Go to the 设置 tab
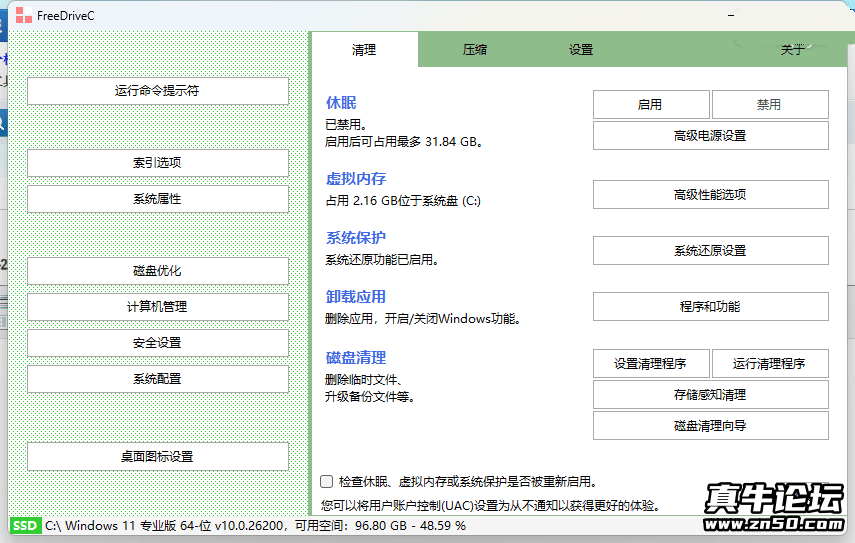The width and height of the screenshot is (855, 543). tap(581, 50)
